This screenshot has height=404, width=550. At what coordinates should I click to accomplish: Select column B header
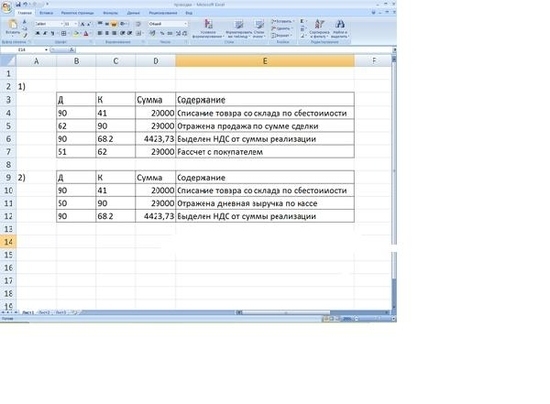tap(76, 61)
